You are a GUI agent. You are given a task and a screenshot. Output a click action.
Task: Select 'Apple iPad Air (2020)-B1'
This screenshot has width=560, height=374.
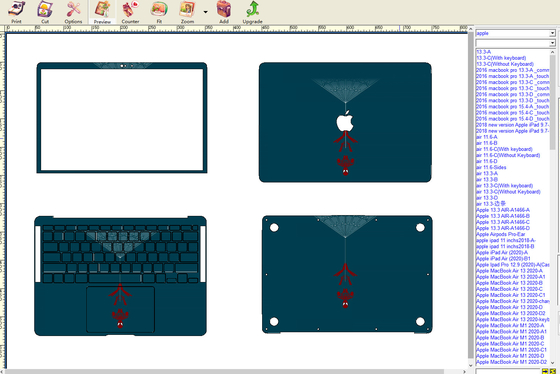tap(503, 258)
